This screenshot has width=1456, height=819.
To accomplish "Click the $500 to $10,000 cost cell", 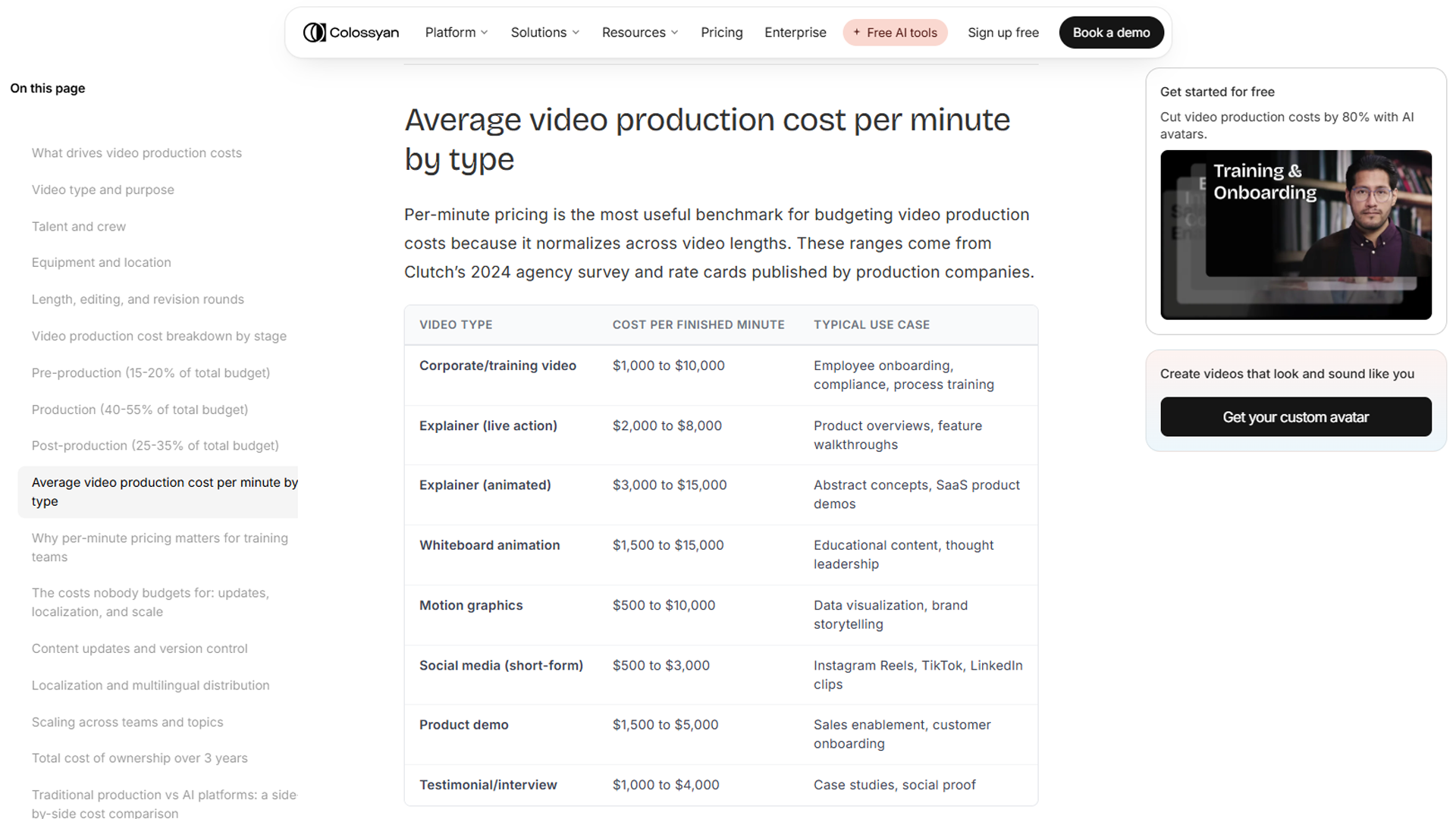I will tap(664, 606).
